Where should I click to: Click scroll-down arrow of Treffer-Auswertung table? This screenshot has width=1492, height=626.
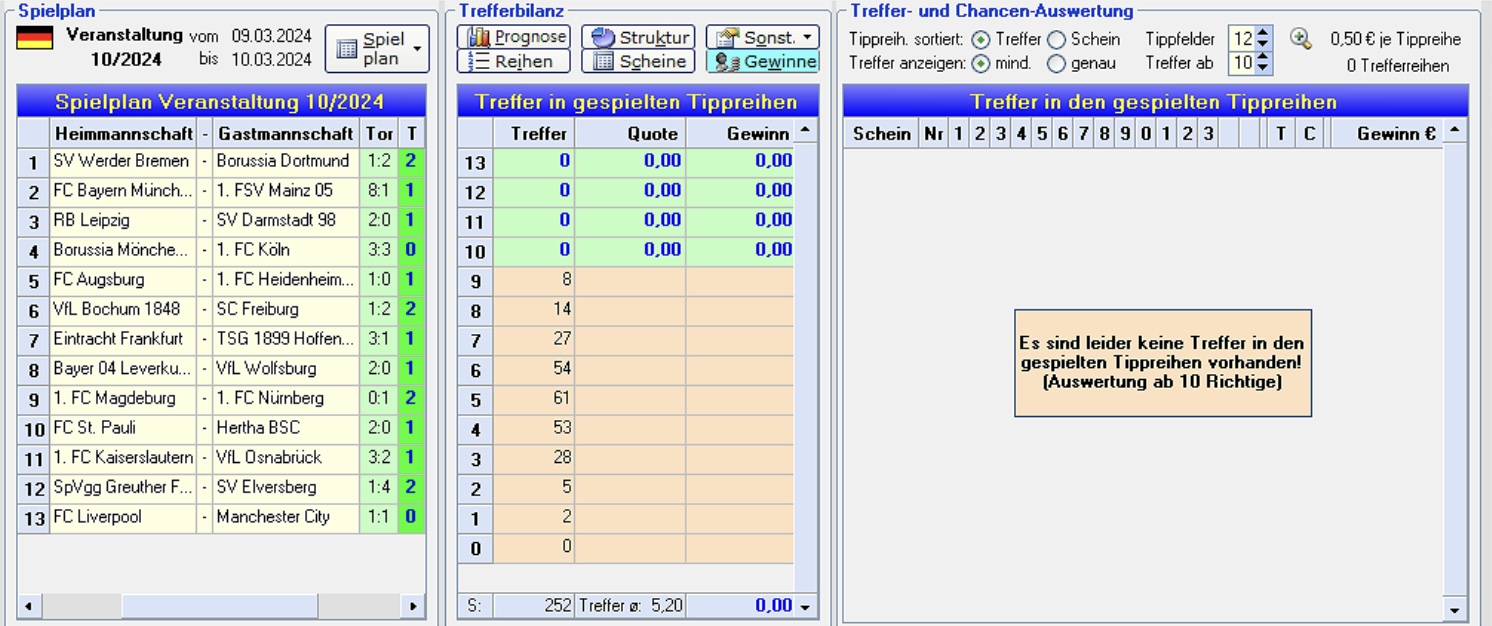(x=1455, y=609)
